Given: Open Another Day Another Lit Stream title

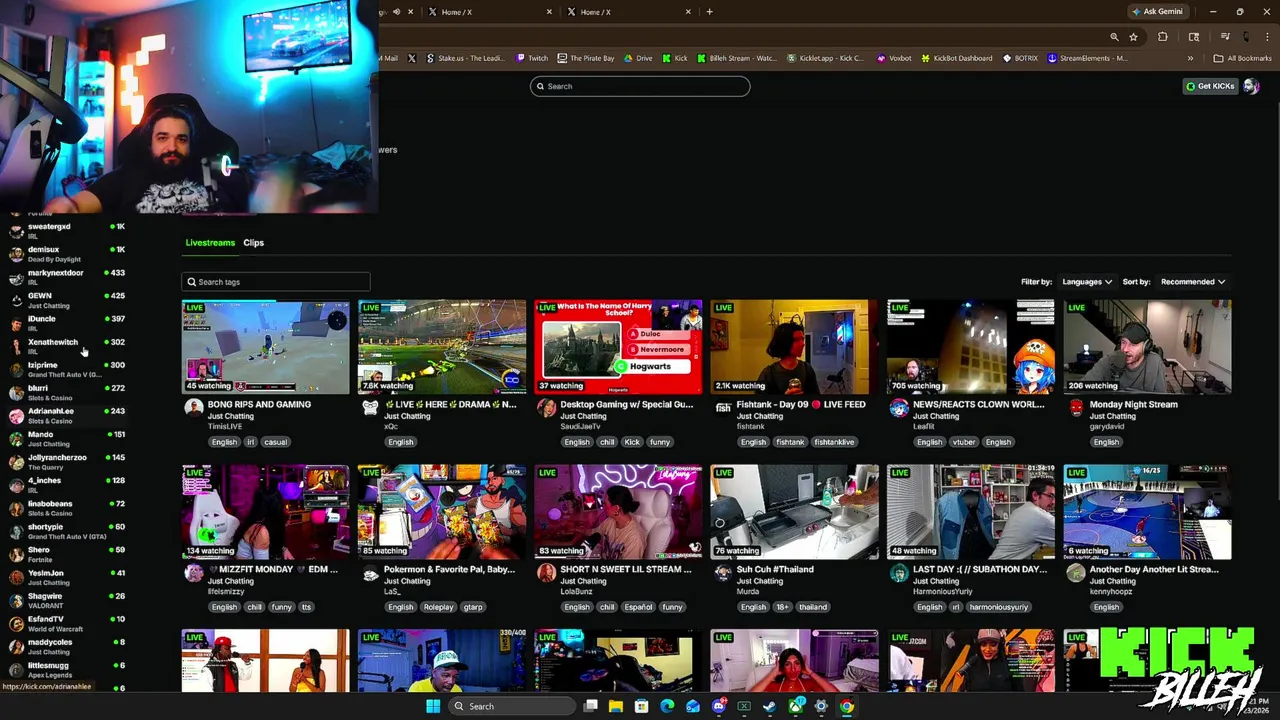Looking at the screenshot, I should pyautogui.click(x=1154, y=570).
